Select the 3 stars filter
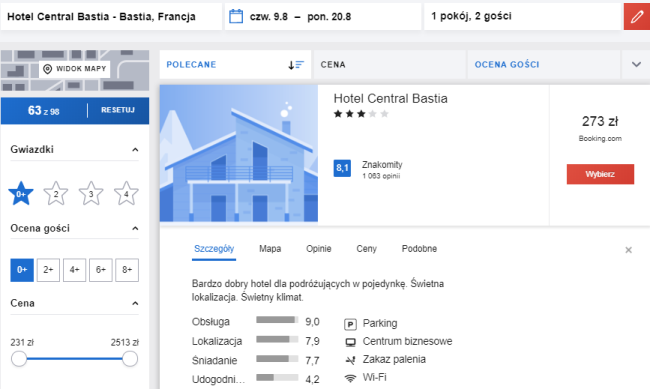Screen dimensions: 650x389 click(x=91, y=193)
